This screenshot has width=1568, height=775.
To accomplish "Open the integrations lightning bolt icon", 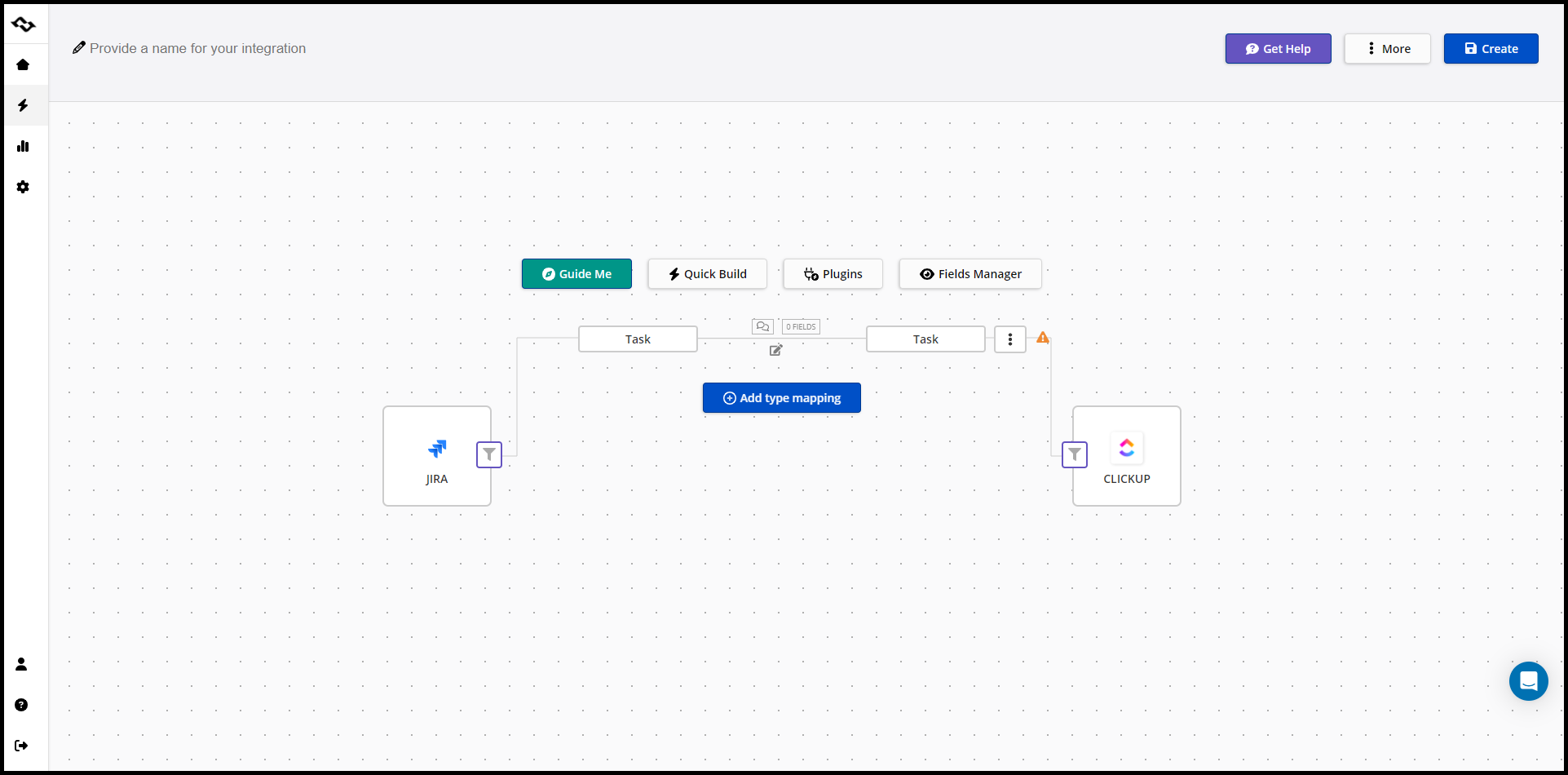I will (x=23, y=105).
